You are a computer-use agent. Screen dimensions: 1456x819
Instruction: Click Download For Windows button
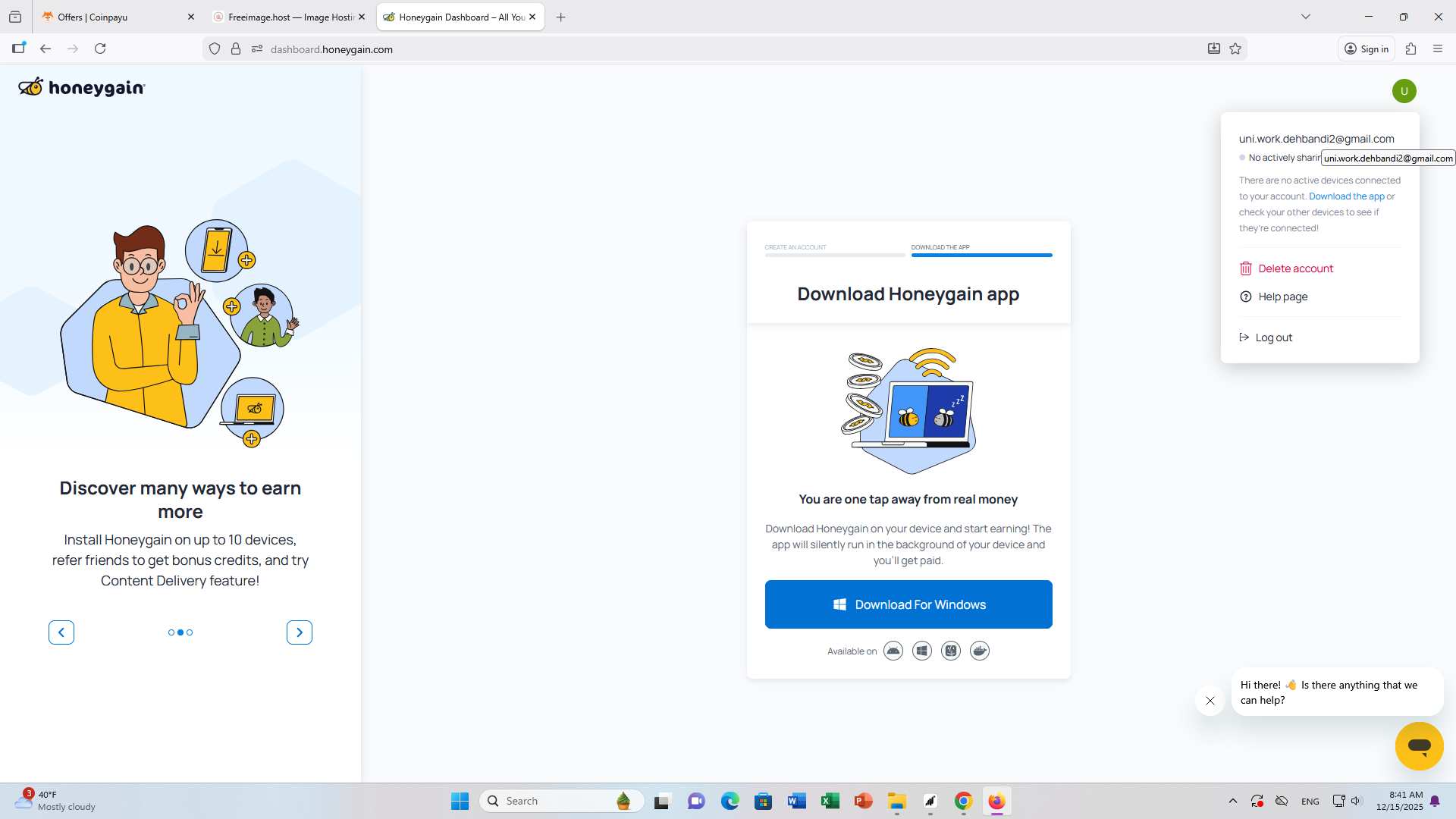tap(908, 604)
